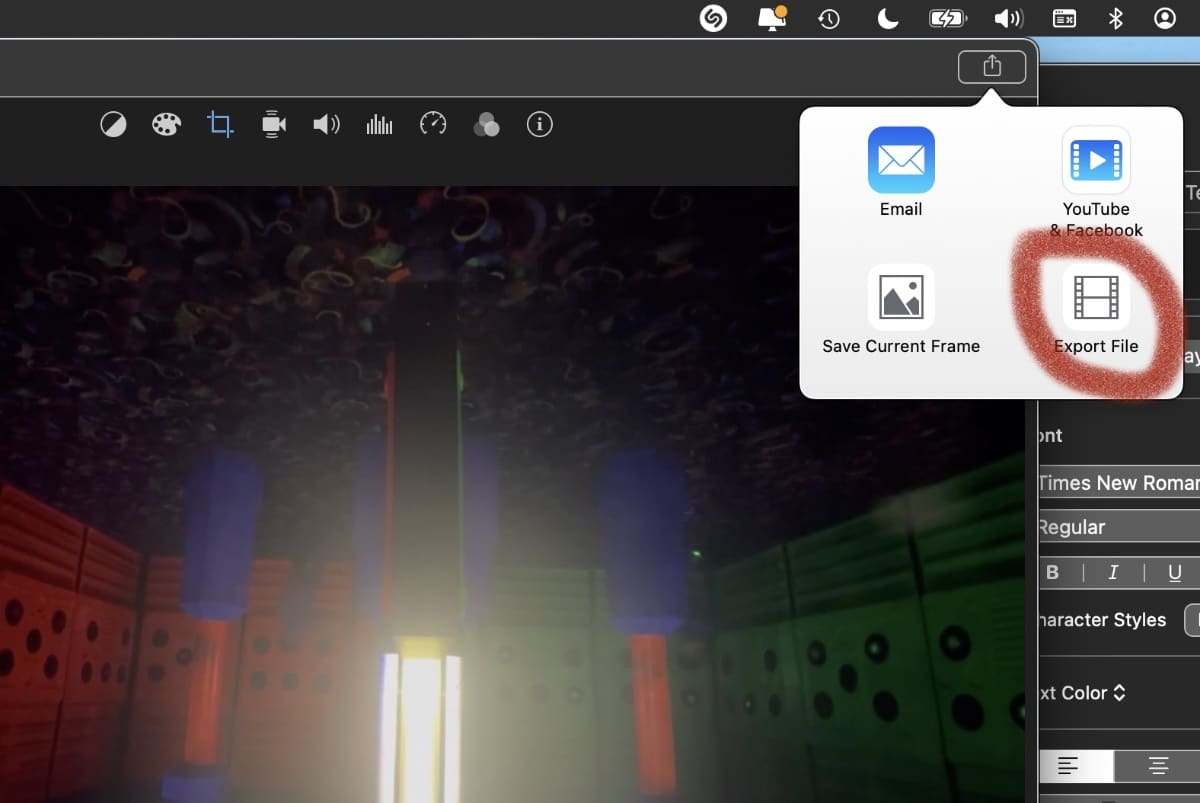
Task: Open the video stabilization camera icon
Action: point(273,125)
